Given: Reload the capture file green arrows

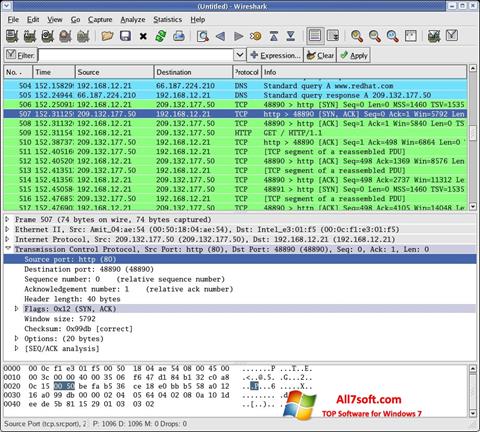Looking at the screenshot, I should point(161,36).
